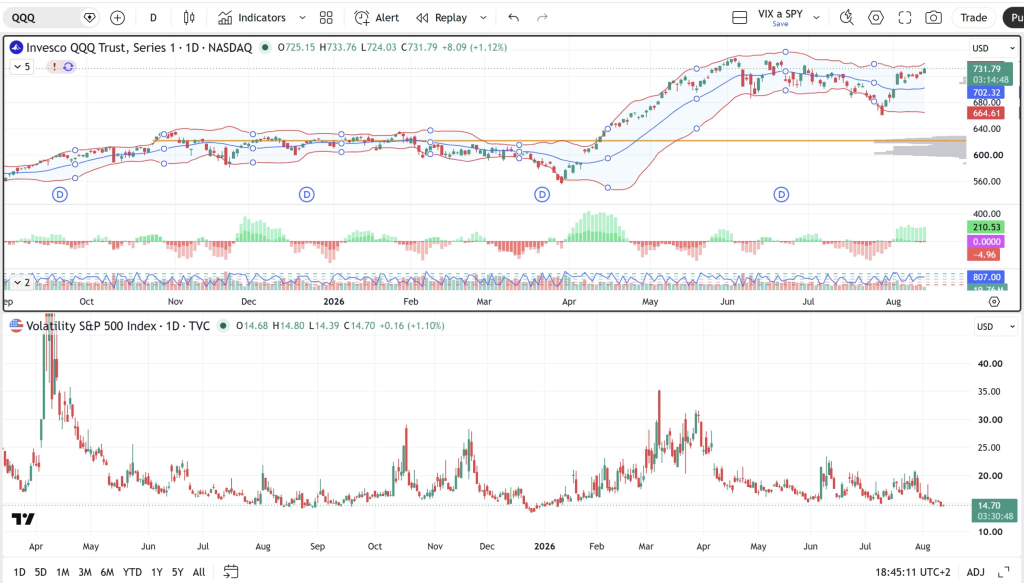Toggle ADJ adjusted data setting
Screen dimensions: 1024x583
click(x=975, y=572)
